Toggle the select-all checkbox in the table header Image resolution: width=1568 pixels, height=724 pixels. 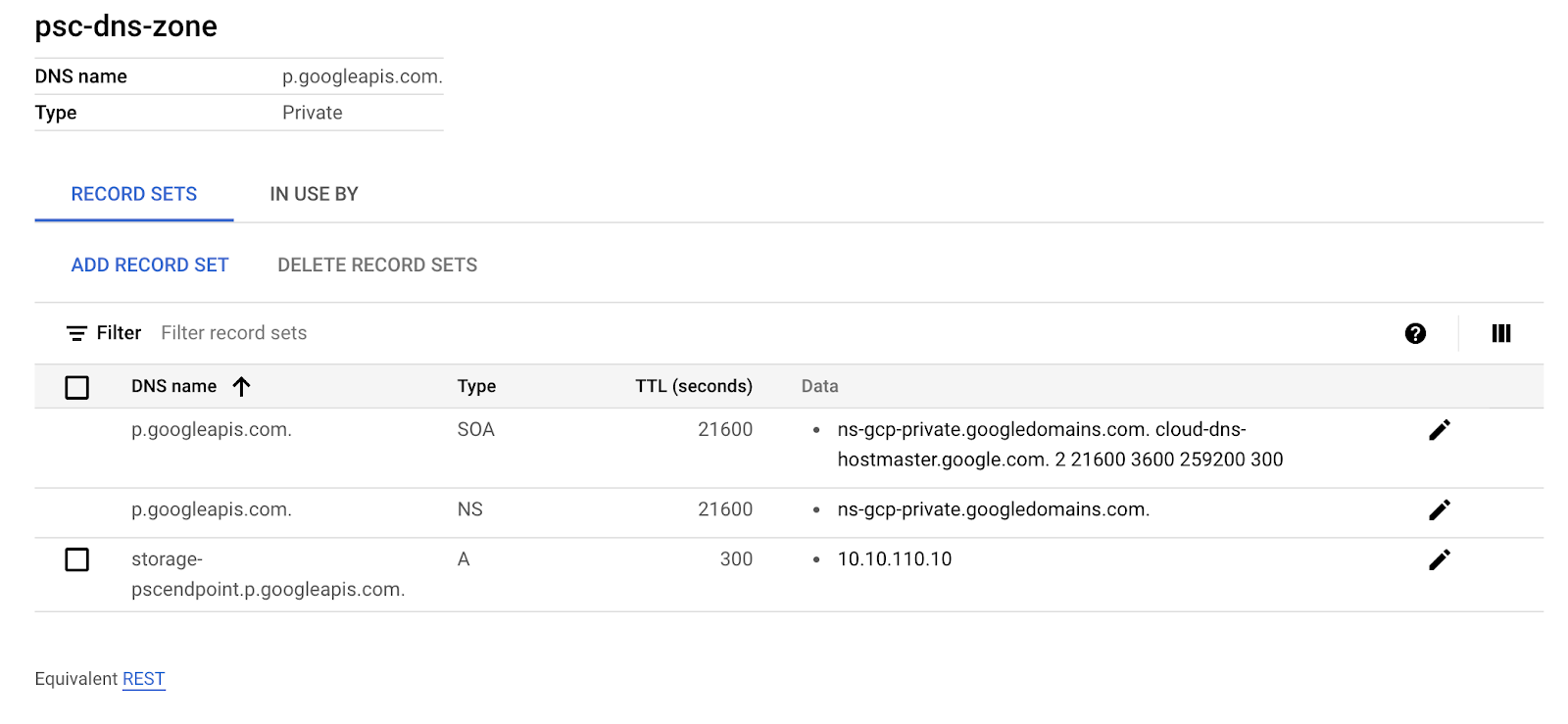tap(77, 388)
